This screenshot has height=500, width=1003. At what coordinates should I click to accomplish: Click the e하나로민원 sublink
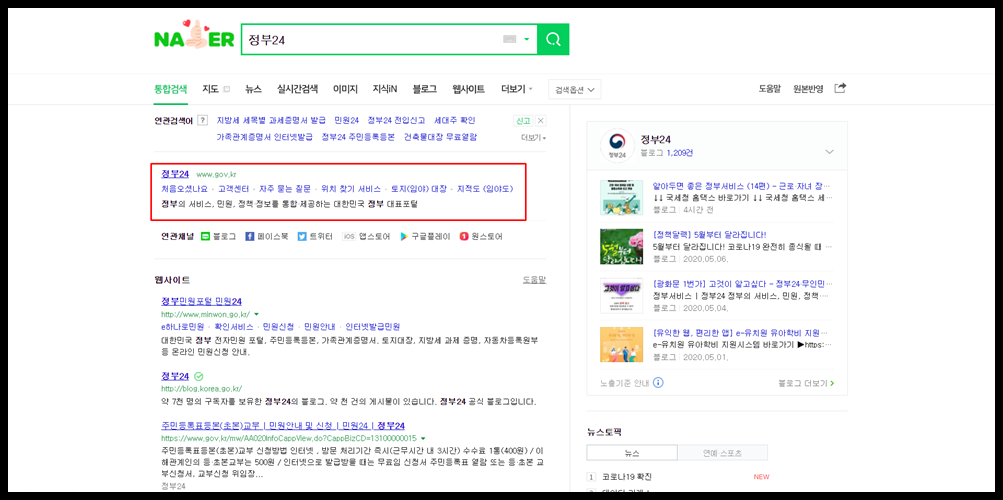pos(182,326)
